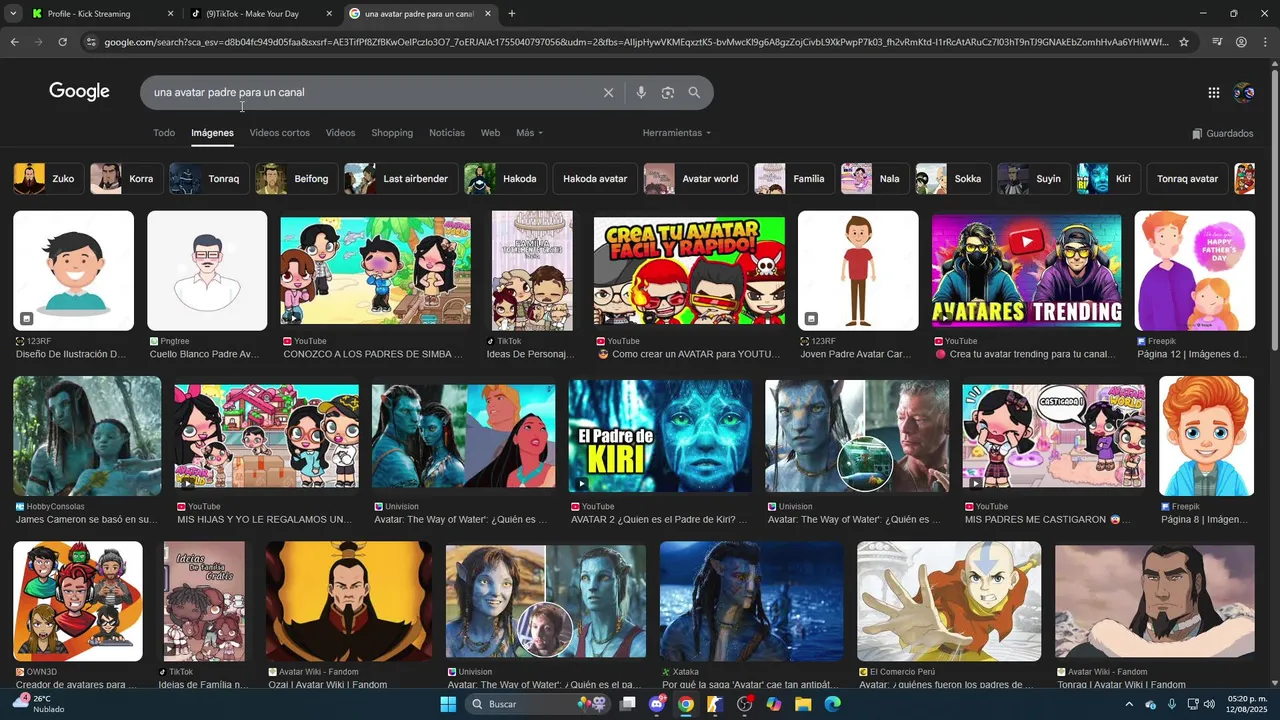This screenshot has width=1280, height=720.
Task: Pick the Kiri suggestion chip
Action: click(x=1107, y=179)
